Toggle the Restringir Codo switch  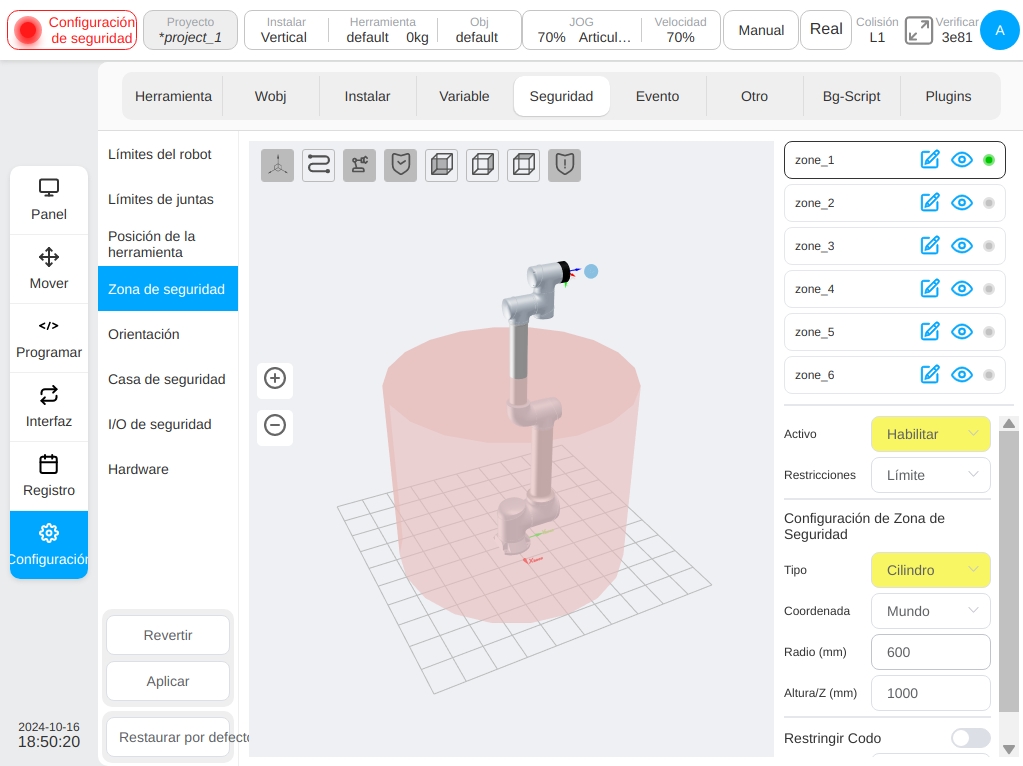point(970,738)
